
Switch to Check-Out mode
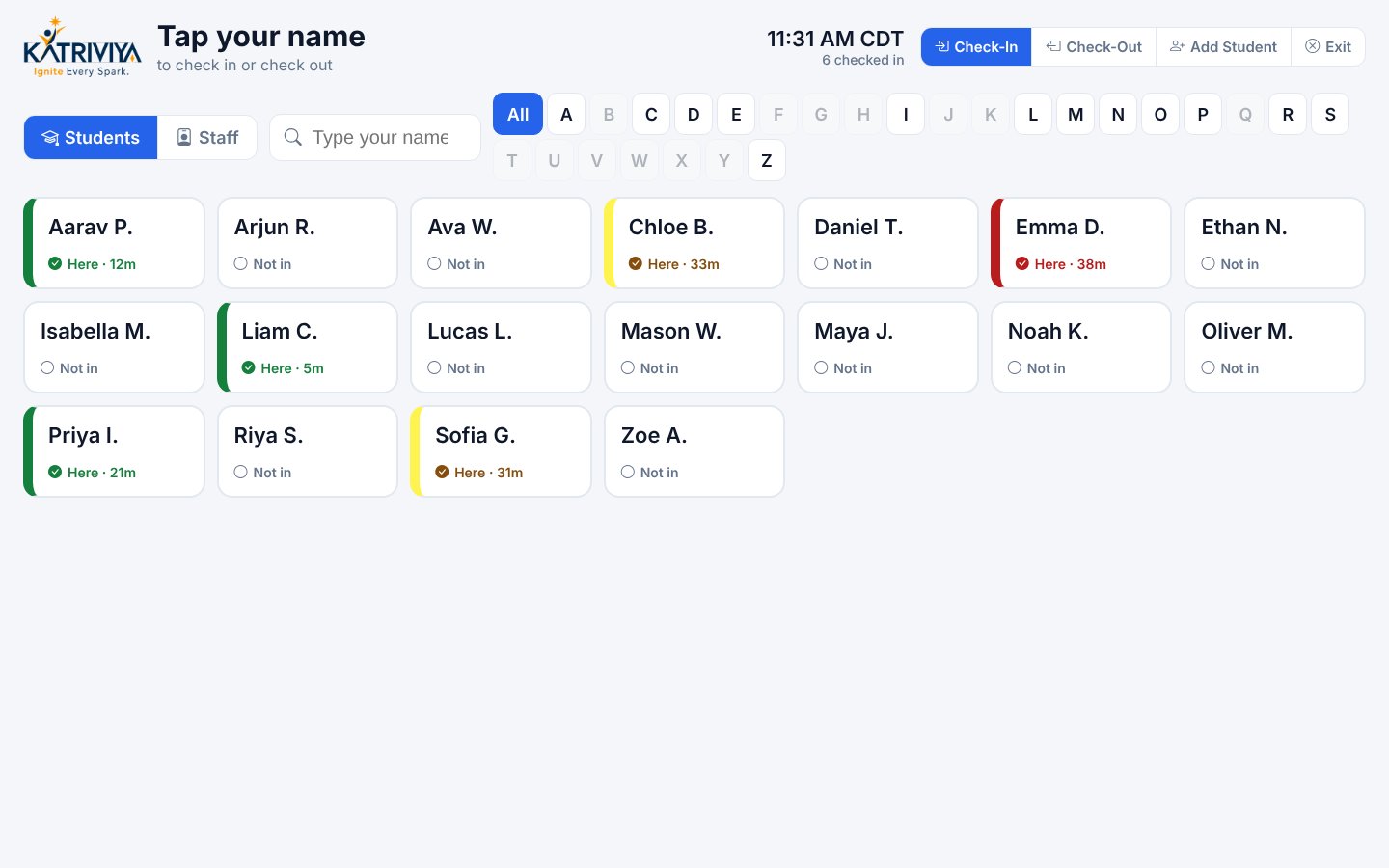click(x=1094, y=46)
